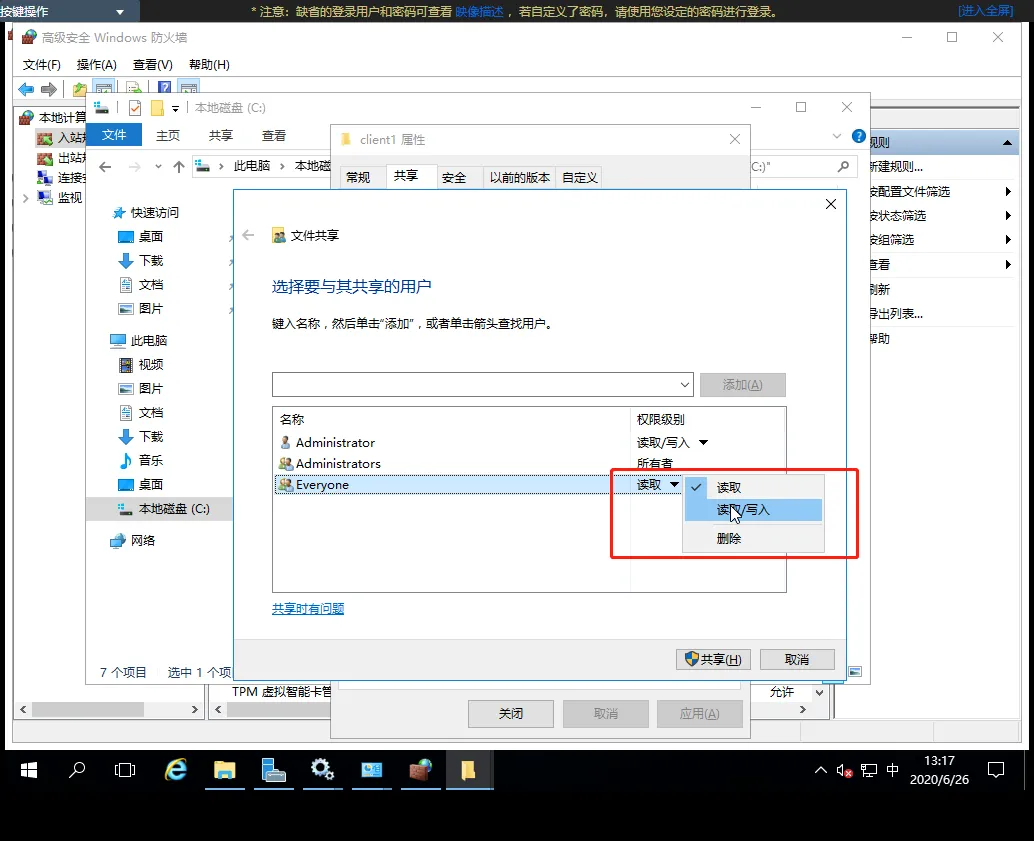Screen dimensions: 1034x841
Task: Open the 查看 ribbon tab in Explorer
Action: click(x=273, y=134)
